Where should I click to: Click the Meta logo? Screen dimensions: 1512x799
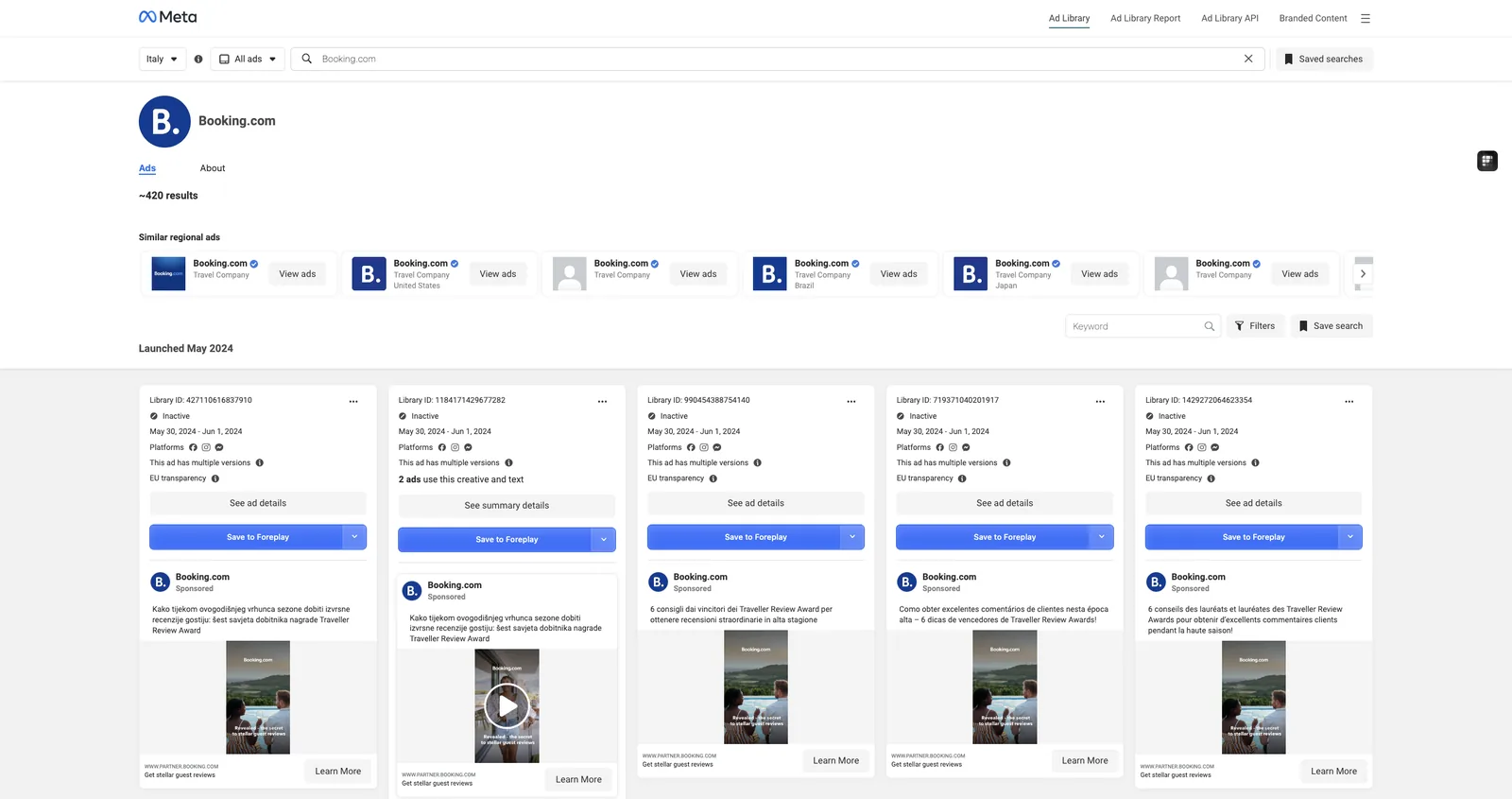tap(168, 17)
